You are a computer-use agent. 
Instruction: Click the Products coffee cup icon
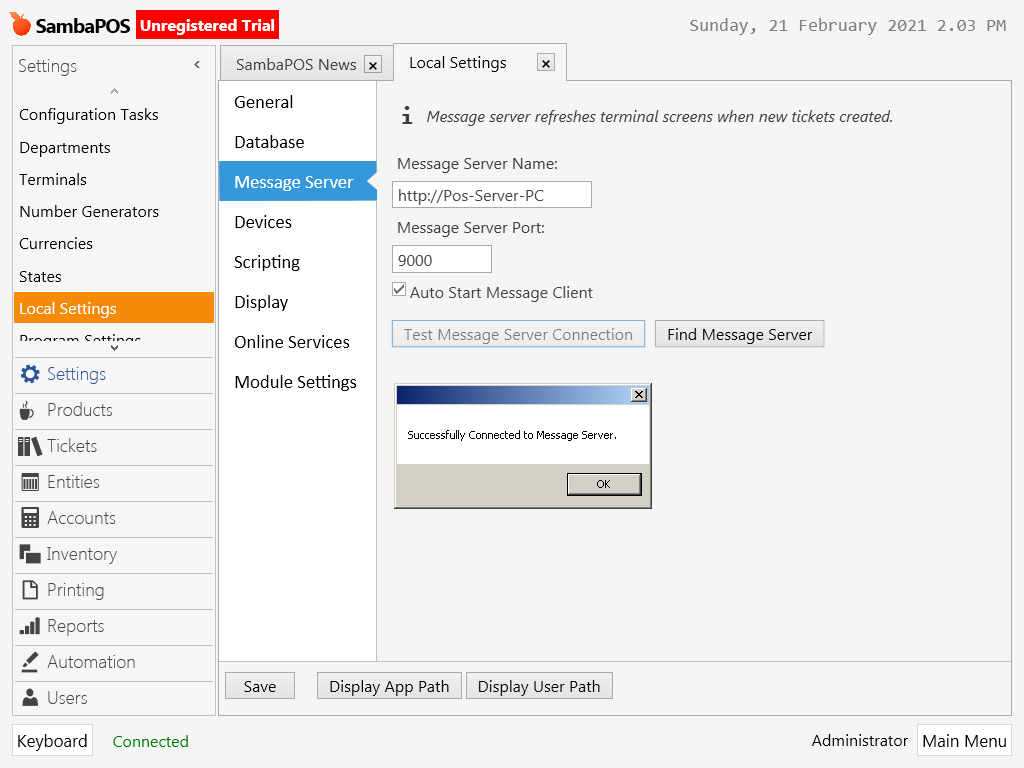[27, 410]
